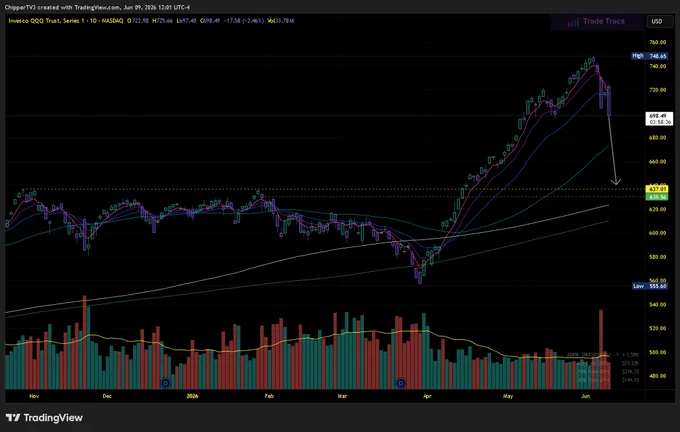Click the 540.00 price axis label
Screen dimensions: 680x432
coord(657,304)
